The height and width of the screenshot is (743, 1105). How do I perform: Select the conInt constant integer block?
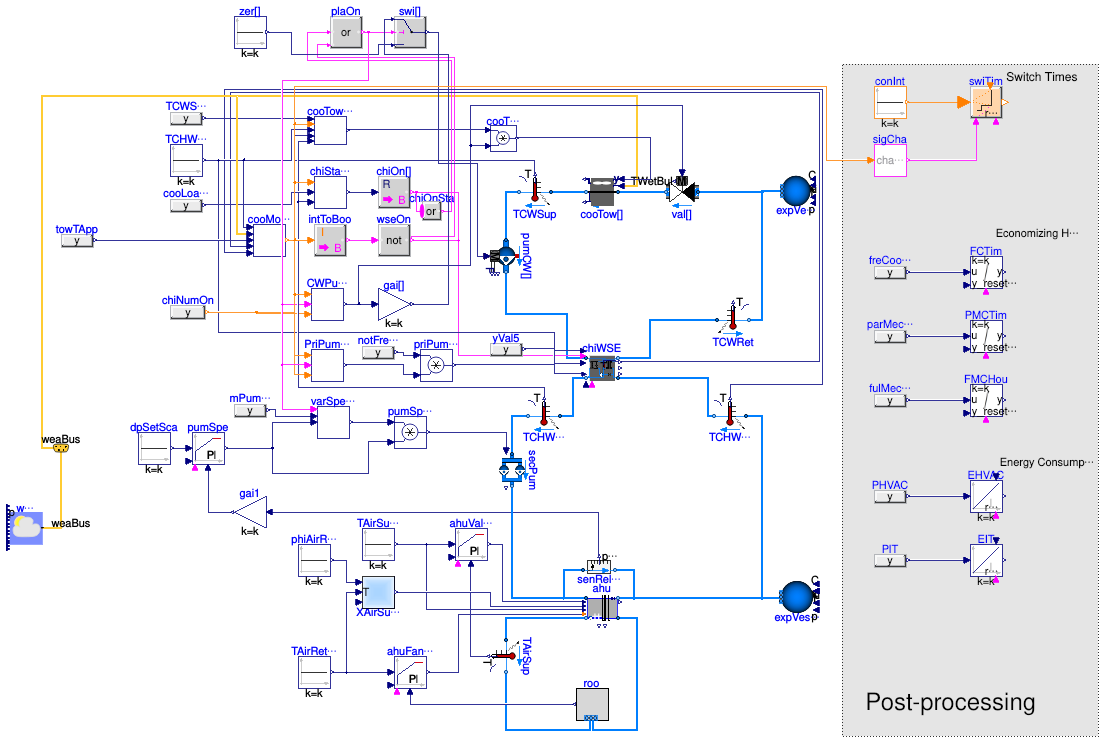click(890, 103)
